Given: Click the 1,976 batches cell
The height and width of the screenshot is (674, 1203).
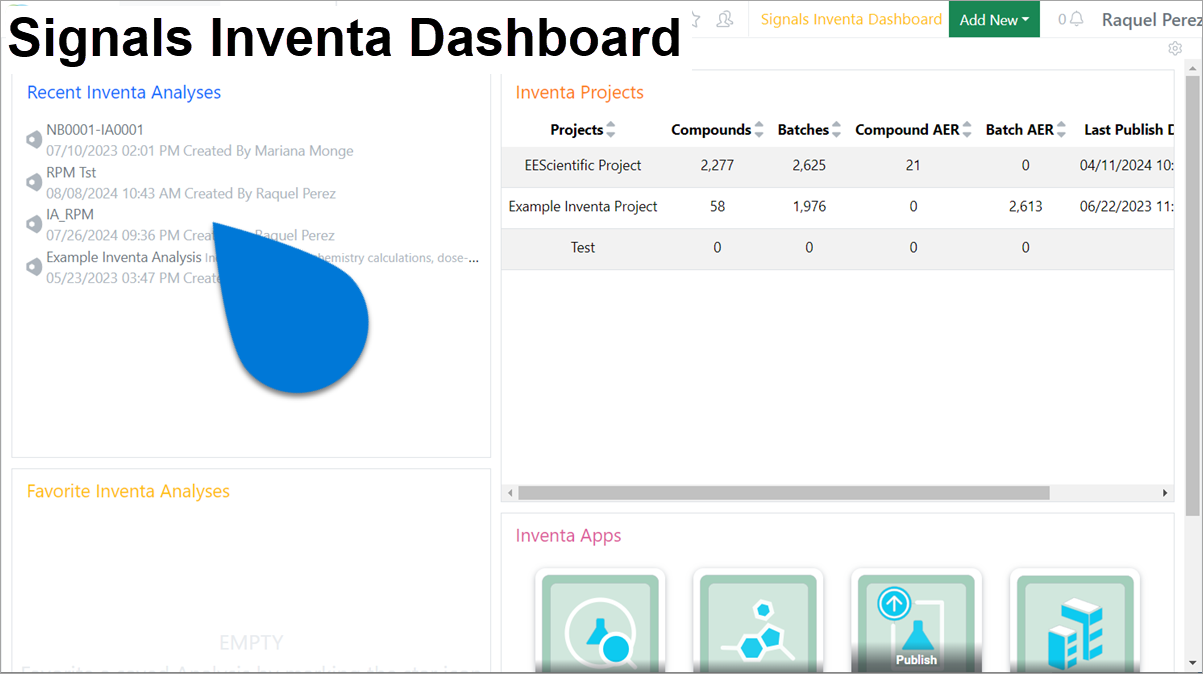Looking at the screenshot, I should tap(809, 206).
